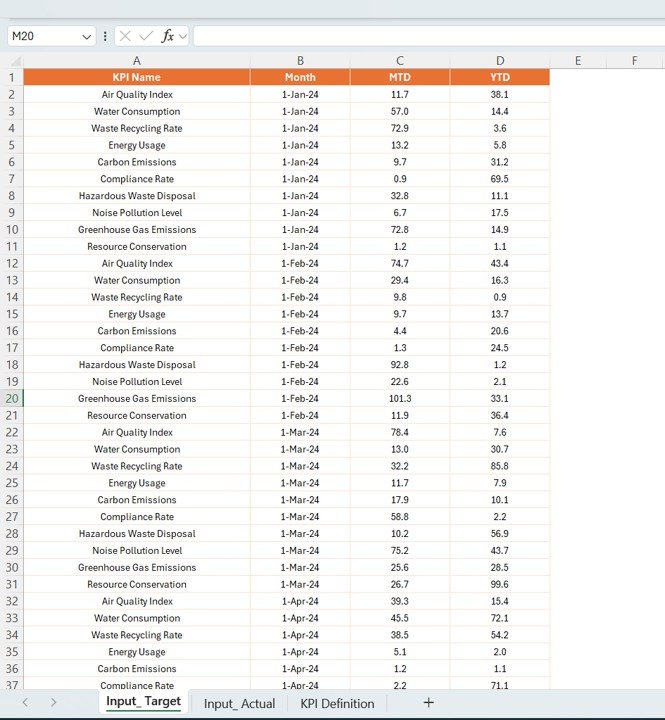The height and width of the screenshot is (720, 665).
Task: Open the KPI Definition sheet tab
Action: 337,704
